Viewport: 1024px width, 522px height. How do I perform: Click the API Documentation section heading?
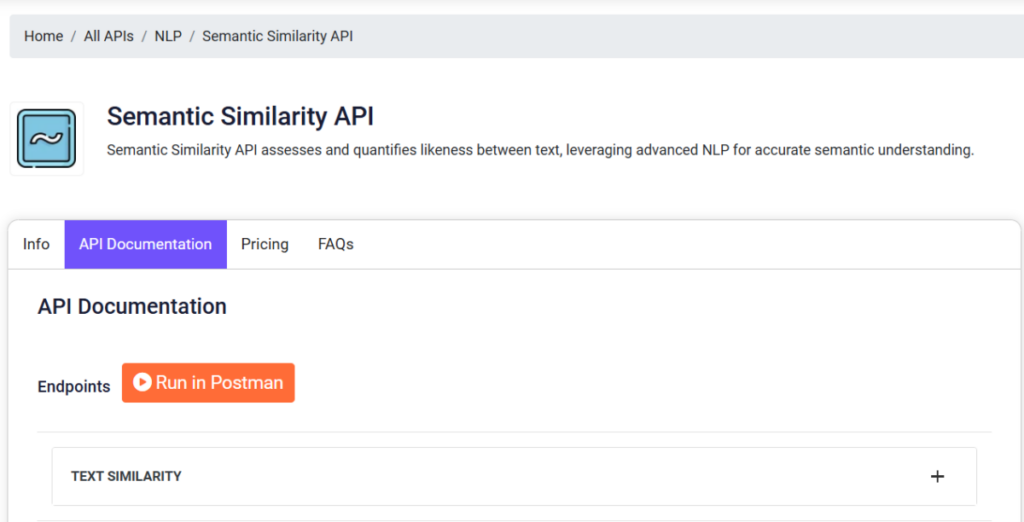pos(132,306)
